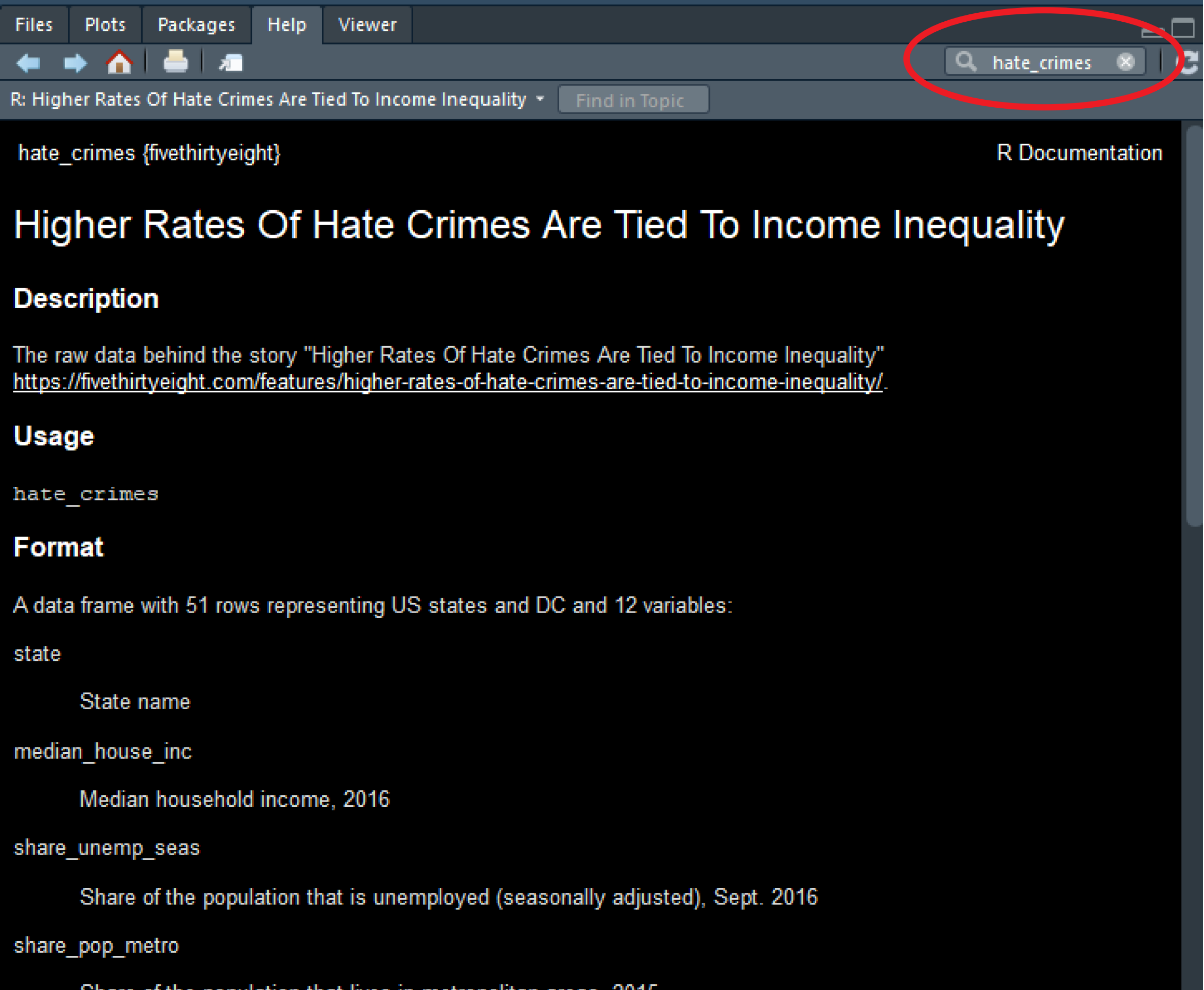1204x990 pixels.
Task: Click the magnifier icon in help search
Action: 966,61
